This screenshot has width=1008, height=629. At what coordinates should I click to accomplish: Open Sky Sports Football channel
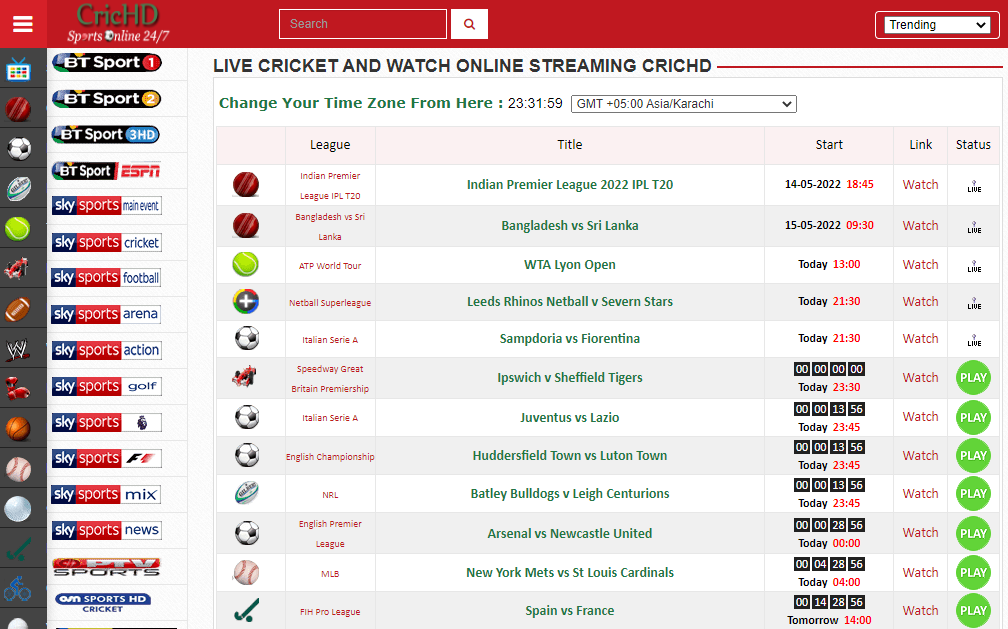point(106,278)
